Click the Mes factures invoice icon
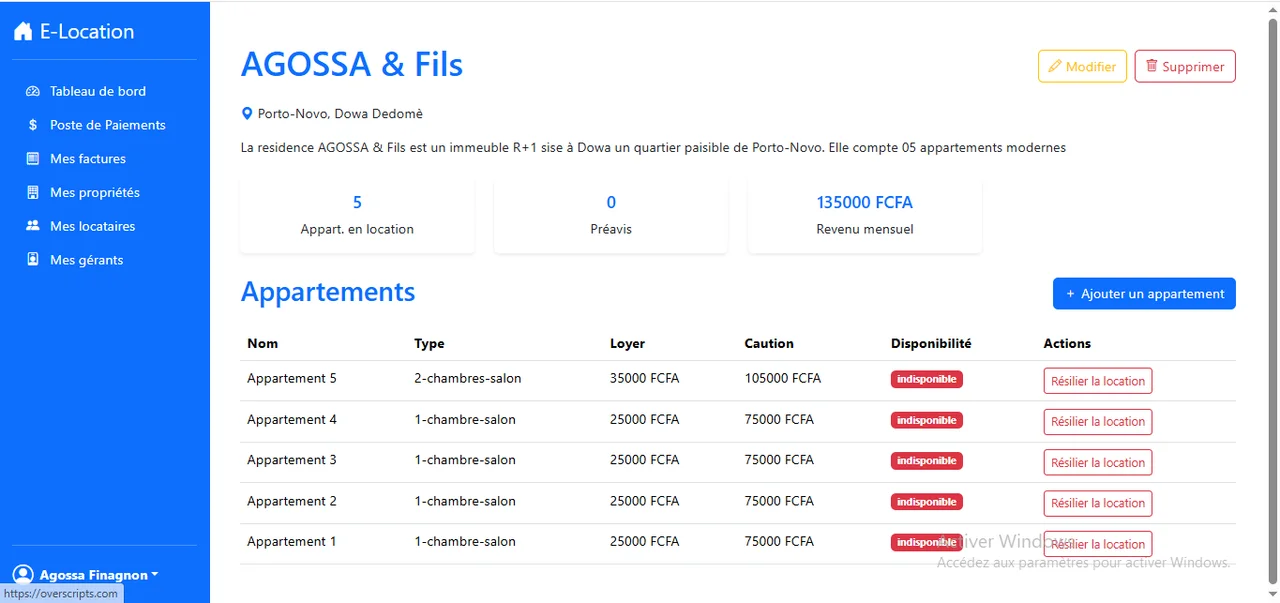Viewport: 1280px width, 603px height. coord(32,159)
